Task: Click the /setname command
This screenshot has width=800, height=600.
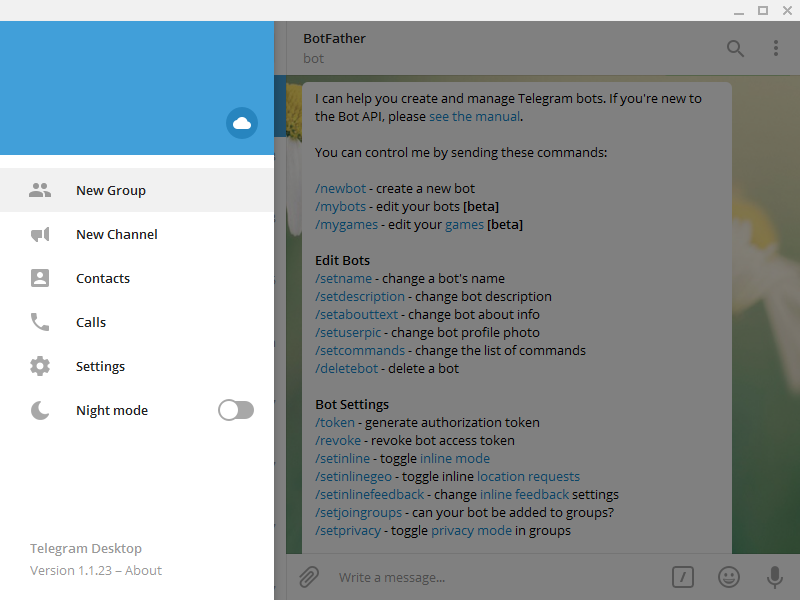Action: click(x=343, y=278)
